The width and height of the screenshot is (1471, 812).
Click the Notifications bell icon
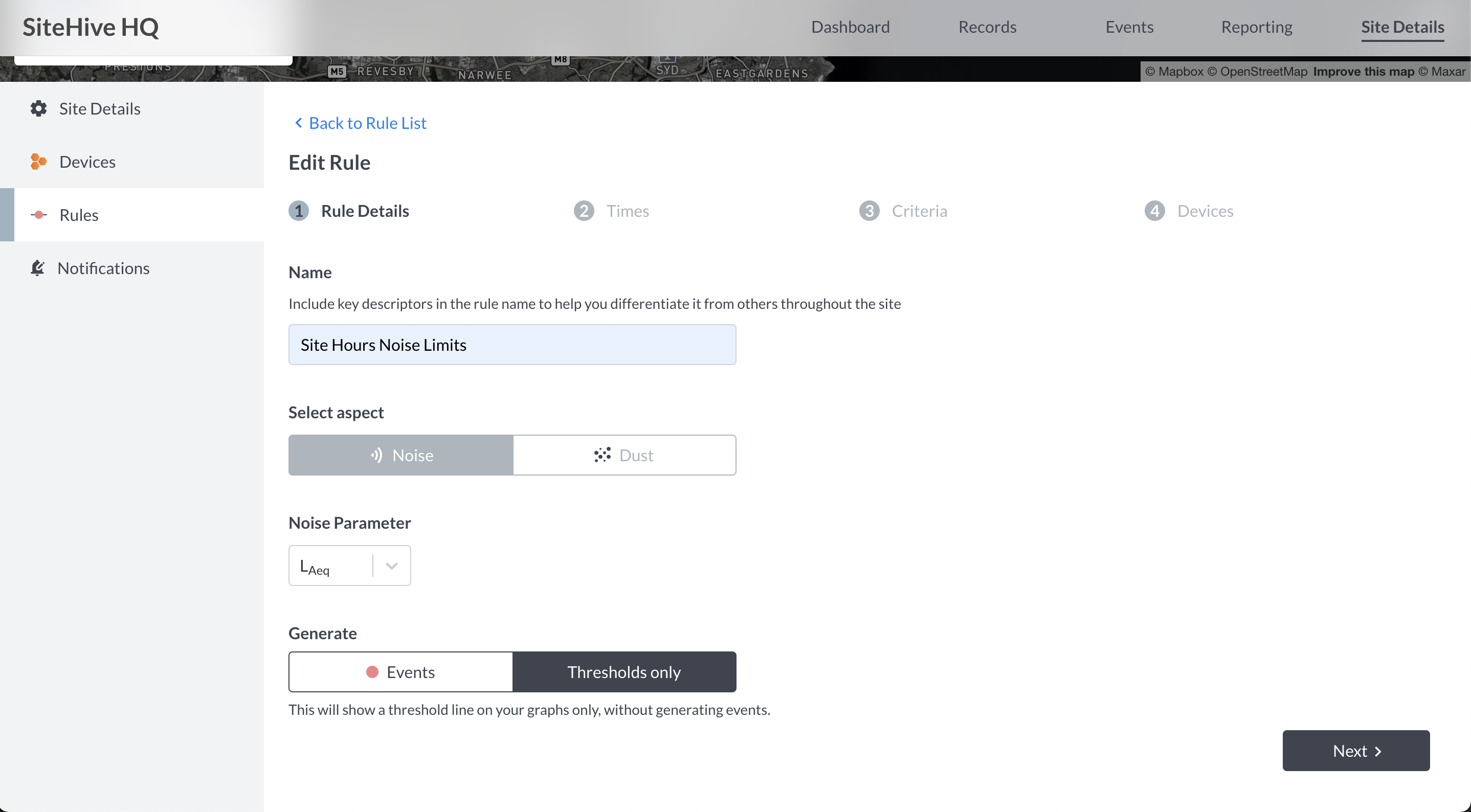click(37, 268)
